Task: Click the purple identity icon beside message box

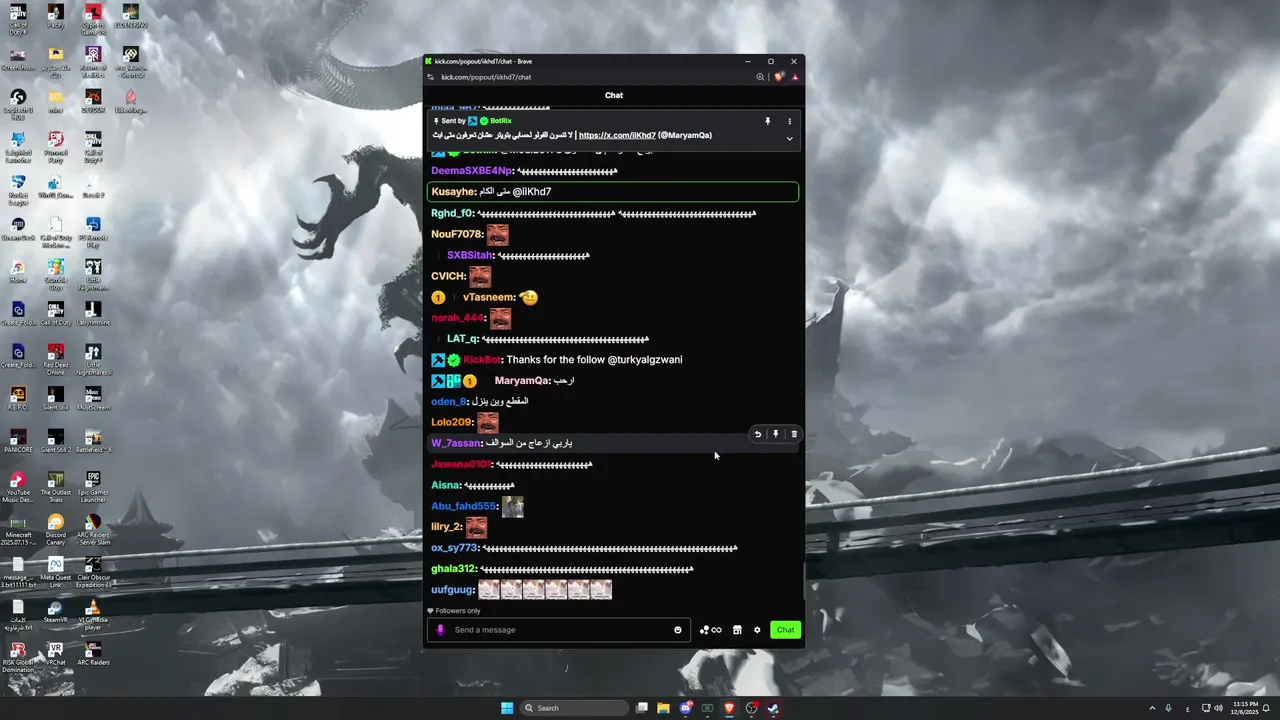Action: click(440, 630)
